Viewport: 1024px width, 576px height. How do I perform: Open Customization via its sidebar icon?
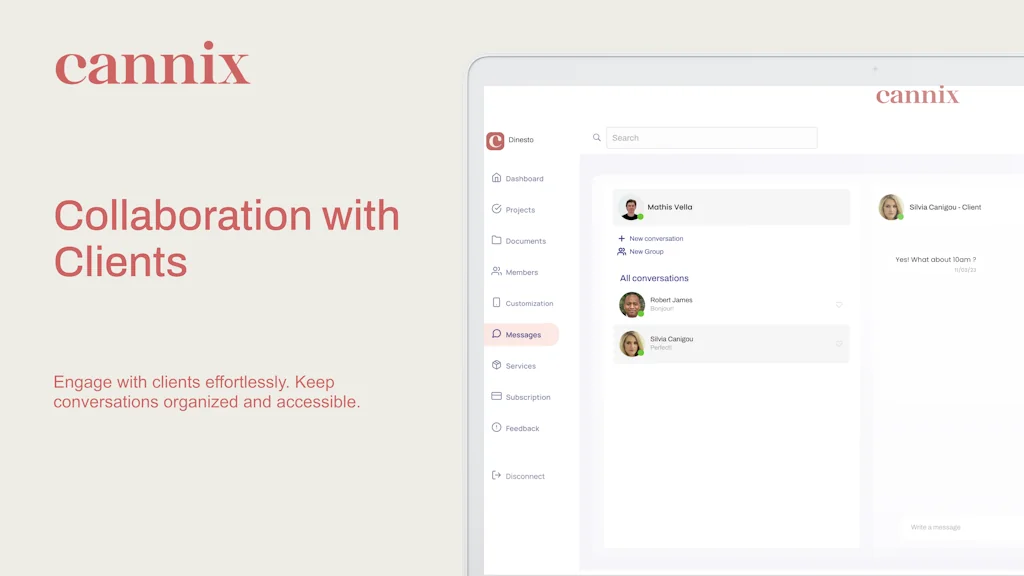pos(496,303)
